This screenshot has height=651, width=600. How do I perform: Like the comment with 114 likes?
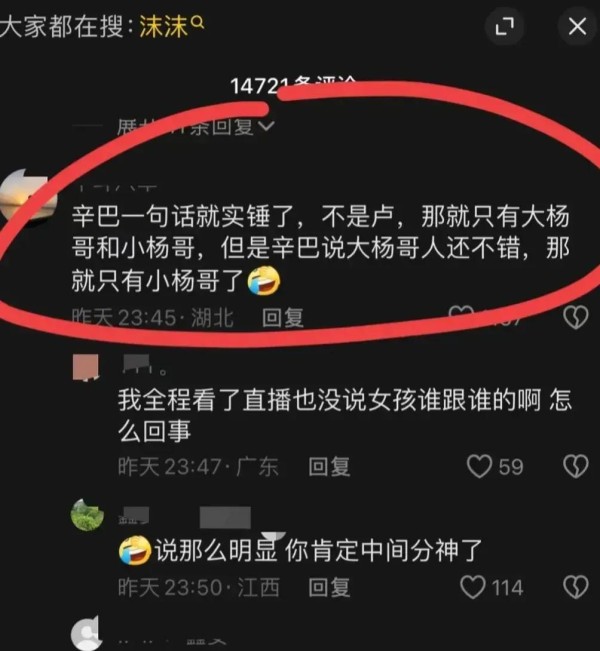tap(473, 587)
